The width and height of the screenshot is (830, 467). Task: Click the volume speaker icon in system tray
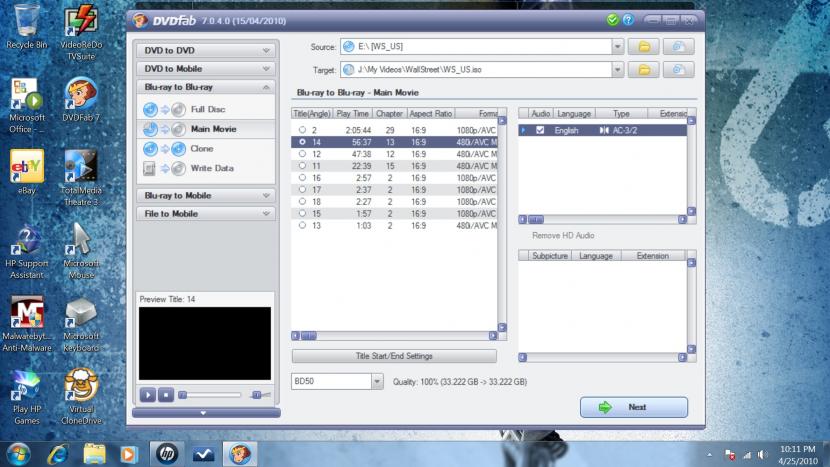(x=762, y=455)
